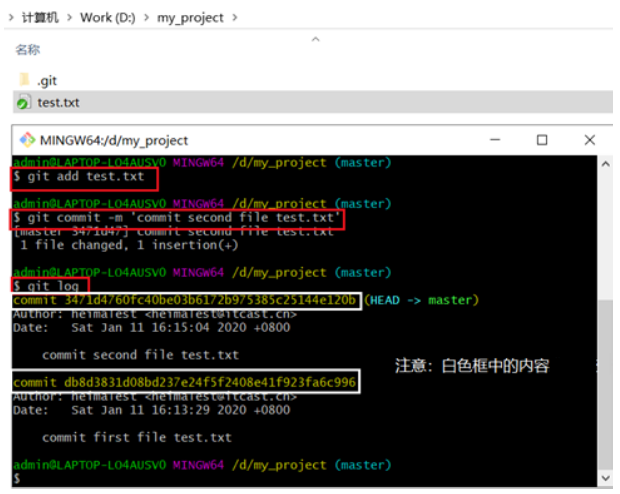Open the .git folder icon

(25, 80)
